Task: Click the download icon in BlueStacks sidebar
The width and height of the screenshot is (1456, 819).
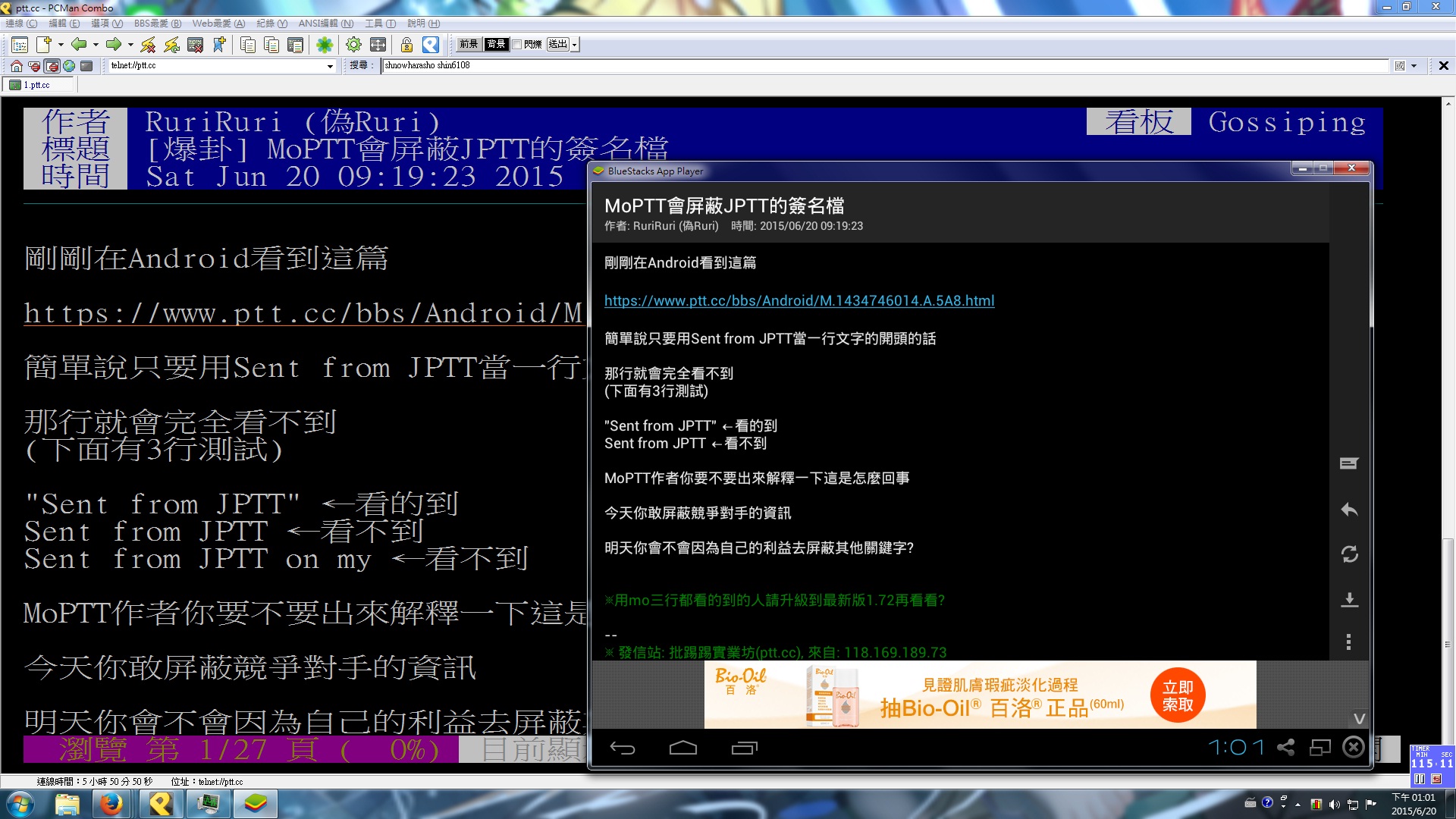Action: coord(1349,600)
